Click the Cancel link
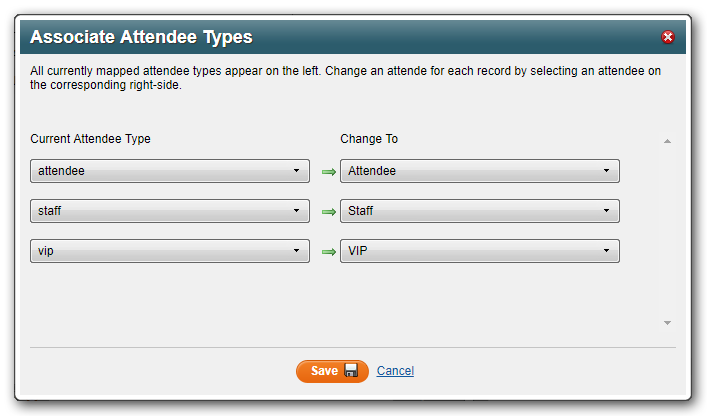 pyautogui.click(x=395, y=371)
